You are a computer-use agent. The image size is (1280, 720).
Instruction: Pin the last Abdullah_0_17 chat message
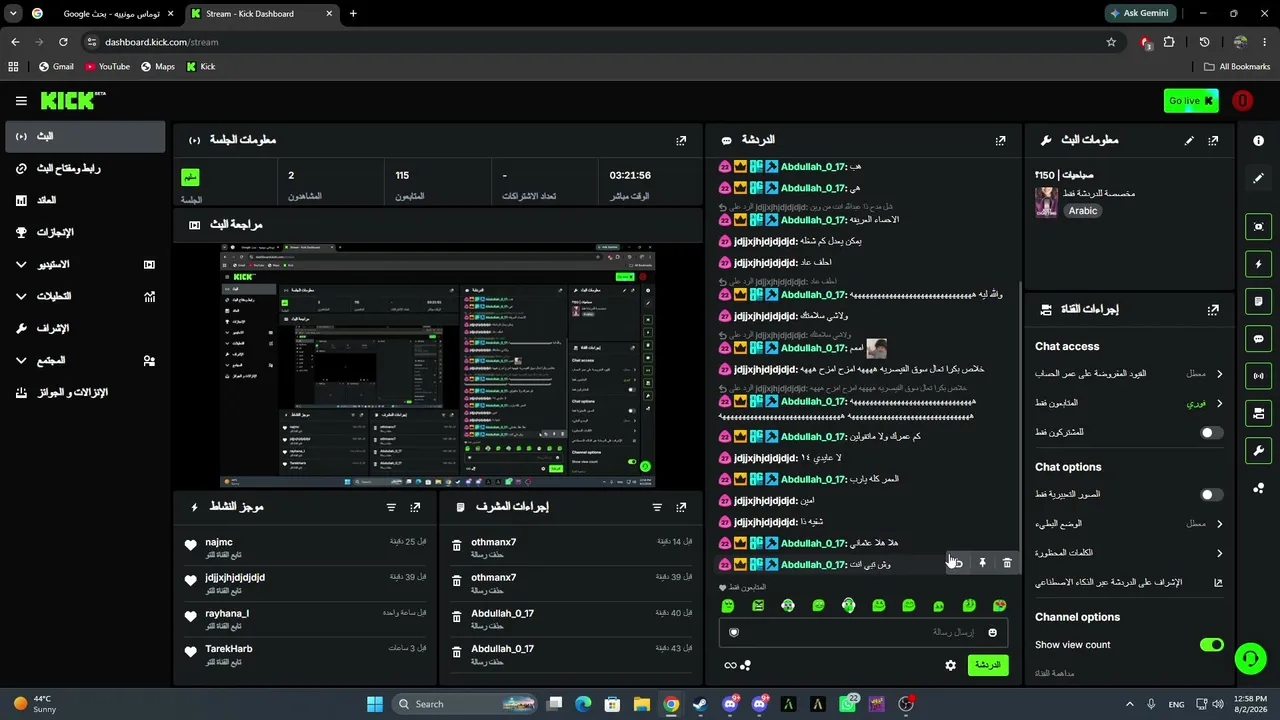tap(982, 564)
